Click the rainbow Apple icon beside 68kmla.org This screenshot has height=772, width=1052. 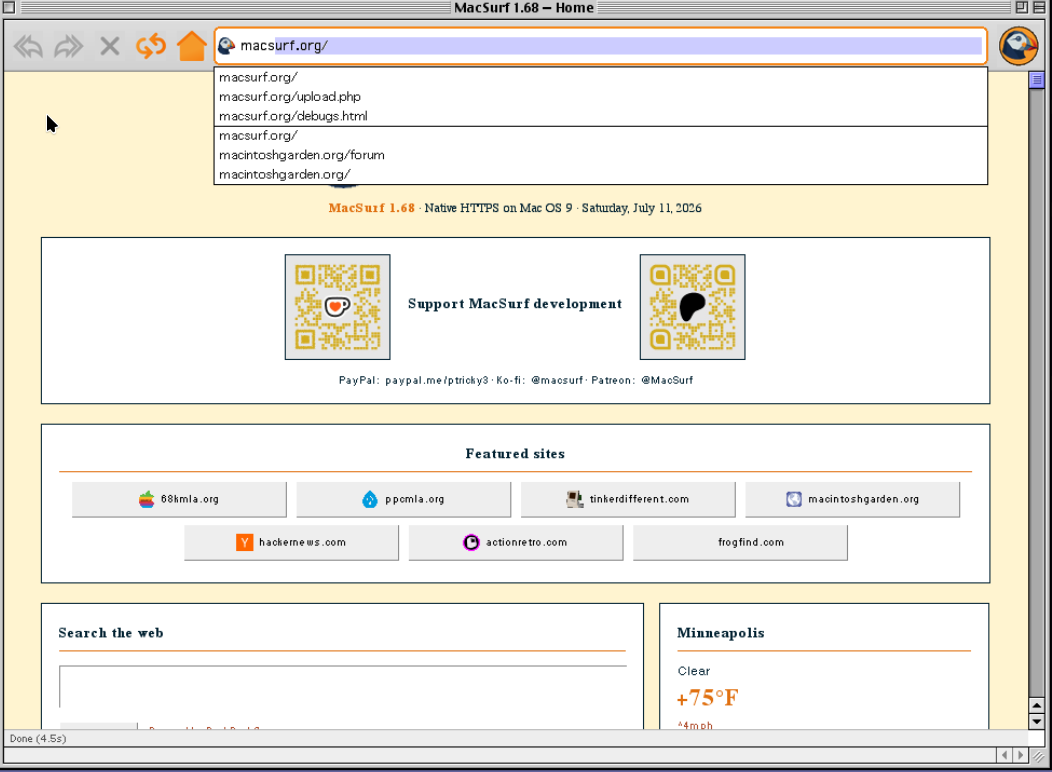click(x=146, y=499)
